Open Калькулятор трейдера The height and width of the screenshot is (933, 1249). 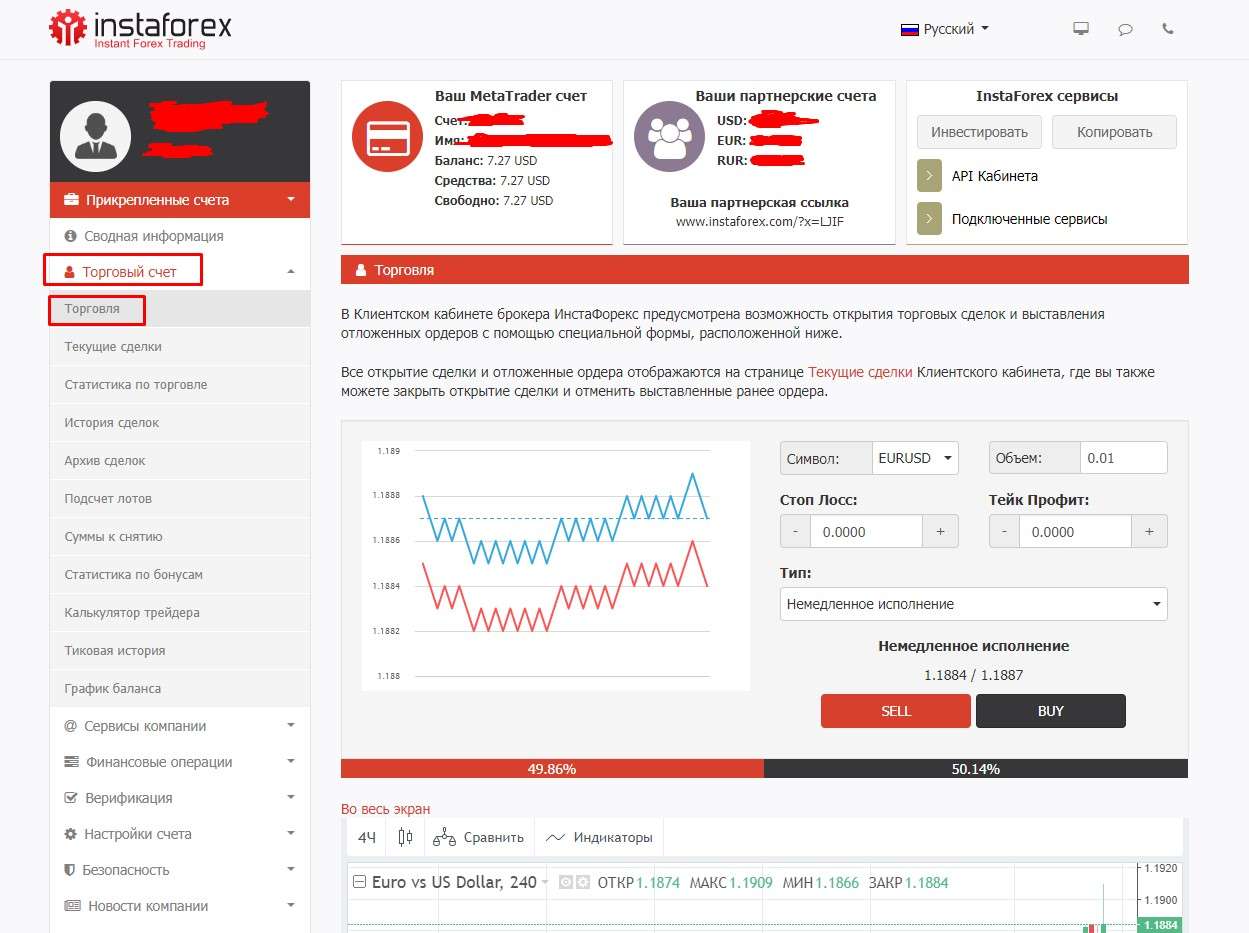click(180, 613)
